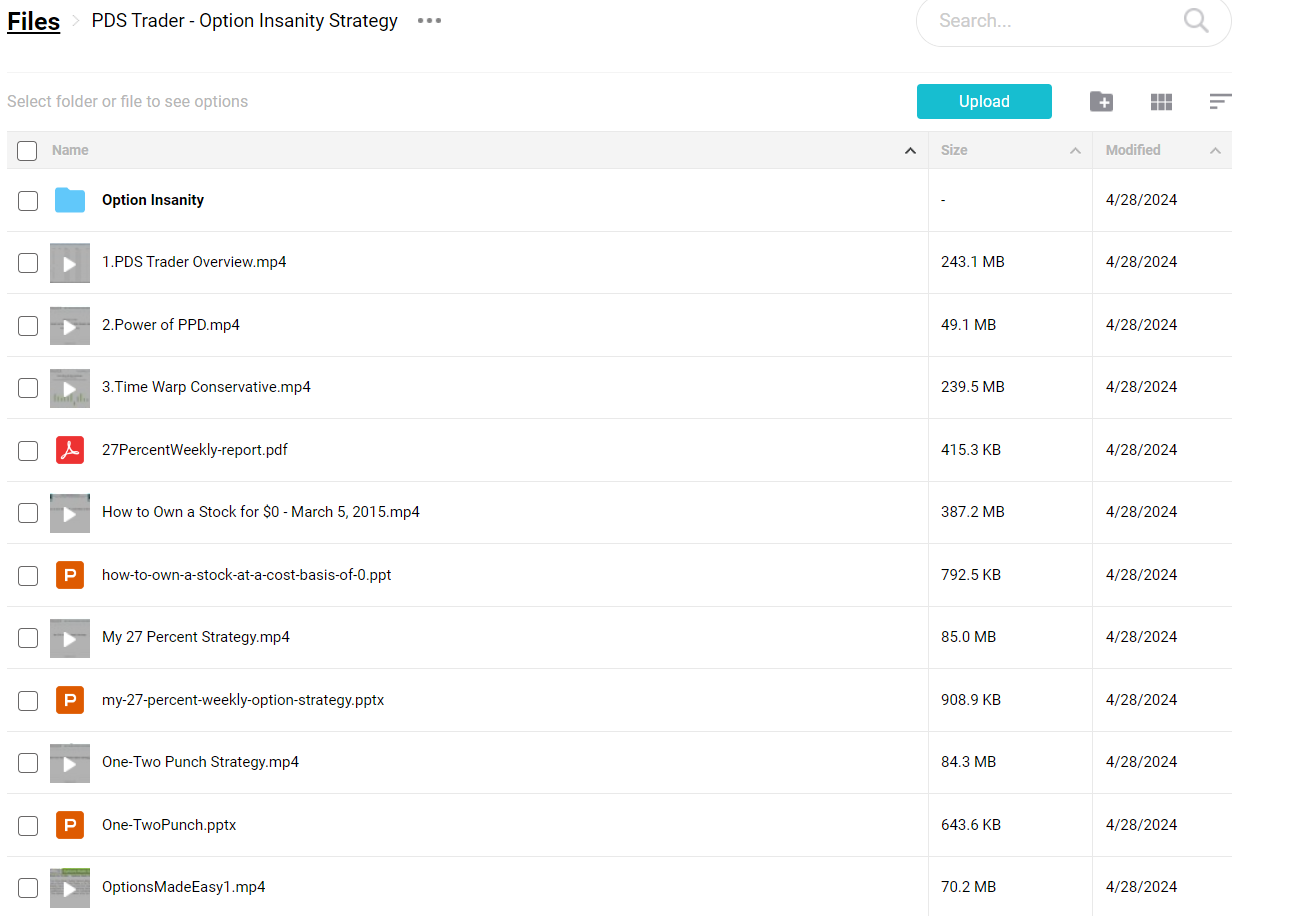Click the PDS Trader - Option Insanity Strategy breadcrumb
Viewport: 1300px width, 916px height.
tap(245, 20)
